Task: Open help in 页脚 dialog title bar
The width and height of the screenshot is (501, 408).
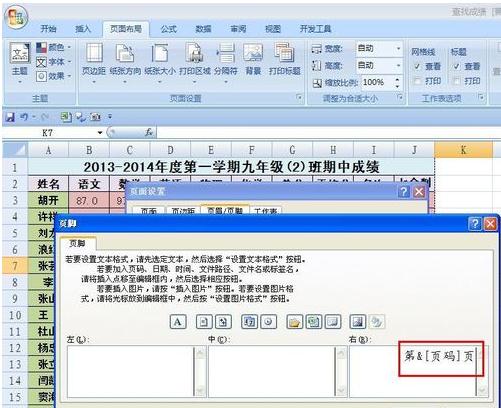Action: [x=475, y=224]
